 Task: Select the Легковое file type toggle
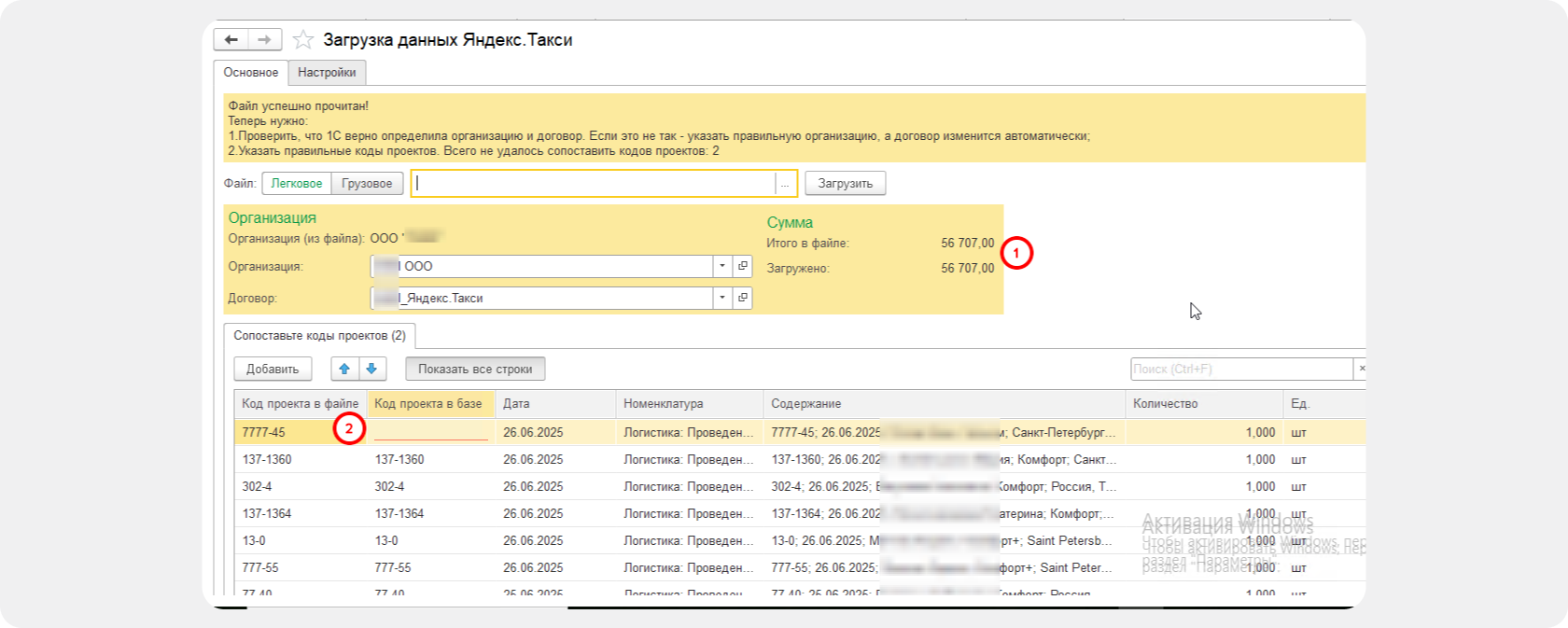(297, 184)
